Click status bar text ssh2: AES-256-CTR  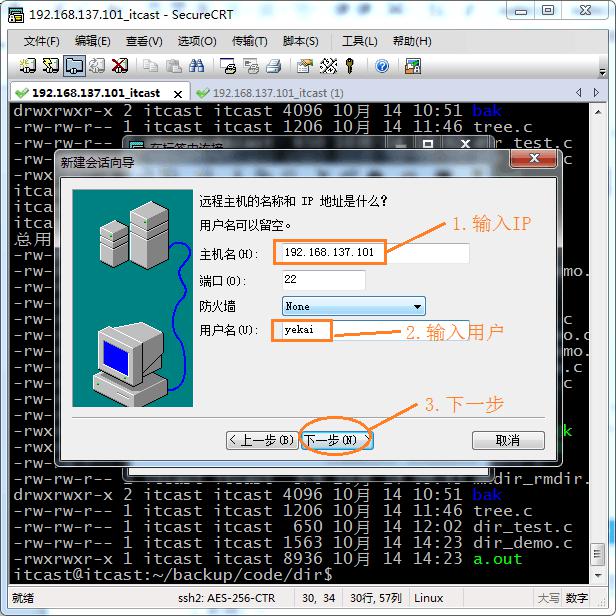[x=226, y=598]
